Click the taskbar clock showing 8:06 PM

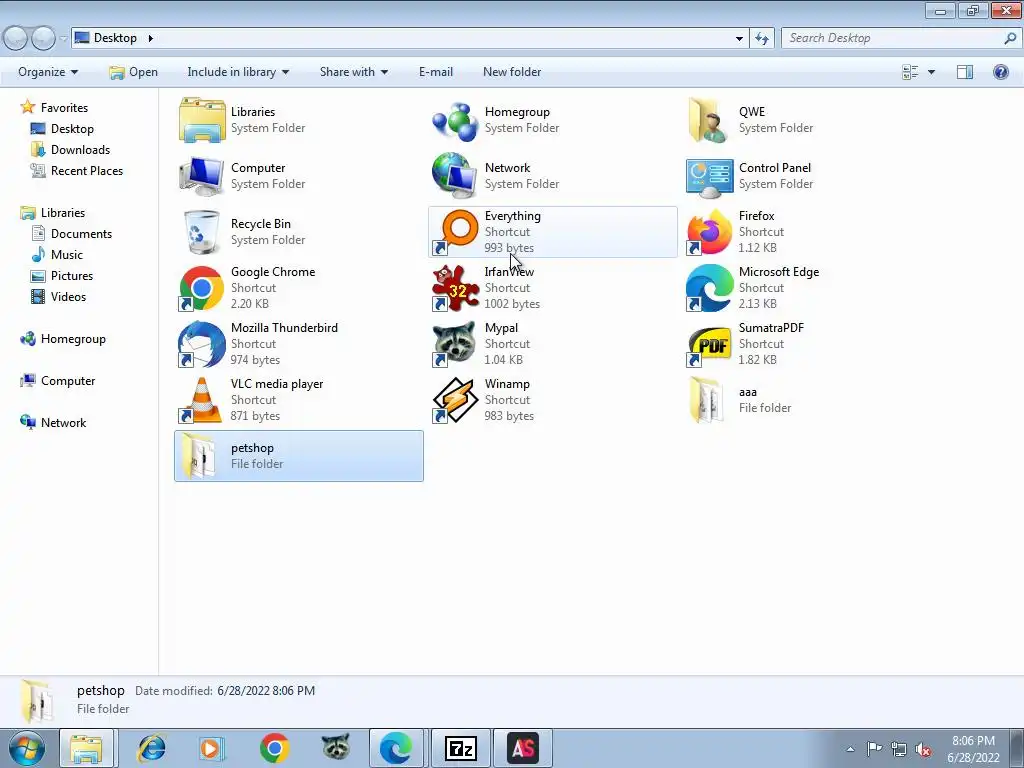click(973, 749)
